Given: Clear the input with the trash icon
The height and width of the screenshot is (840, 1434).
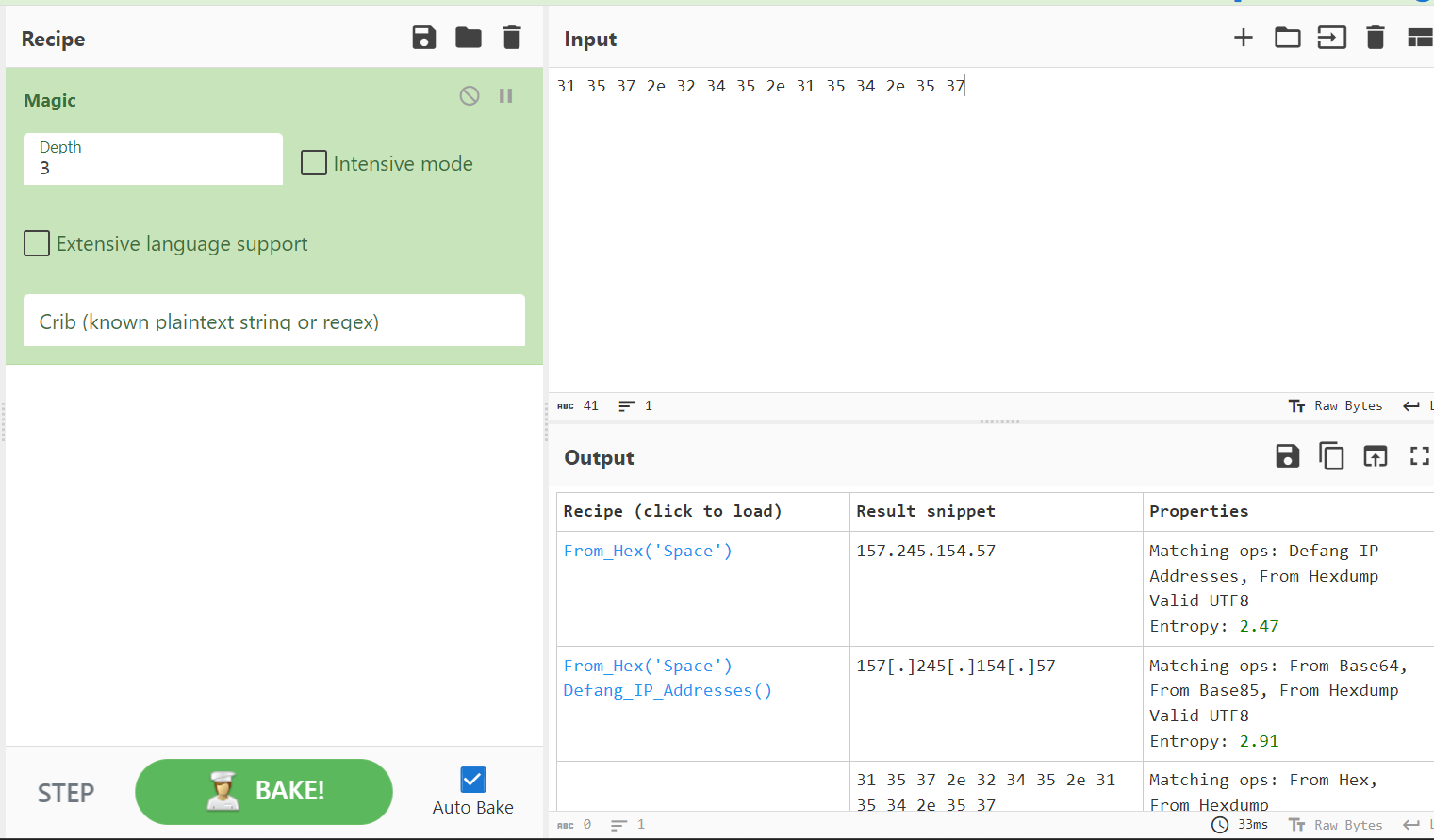Looking at the screenshot, I should click(x=1375, y=38).
